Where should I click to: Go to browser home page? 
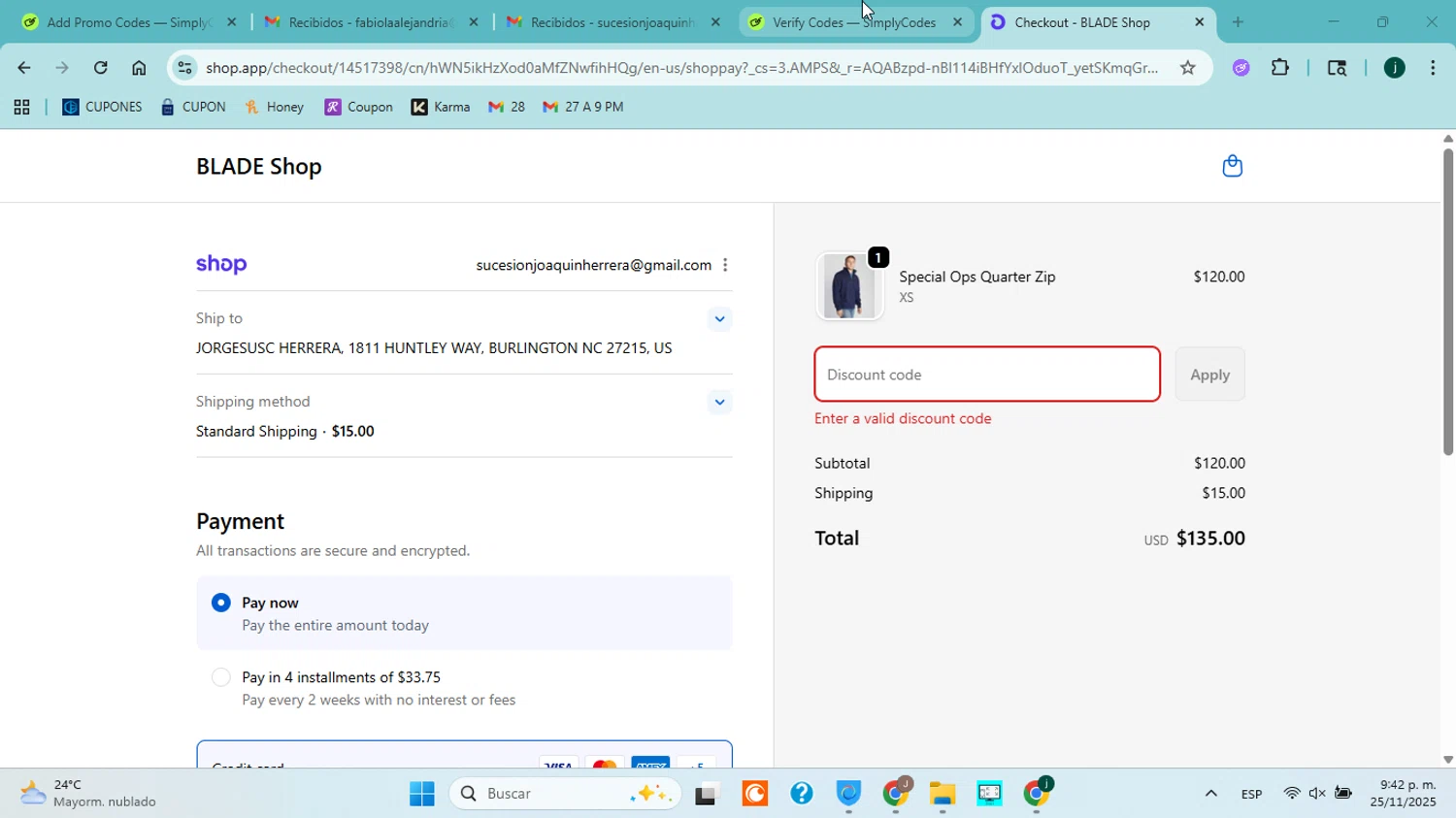tap(139, 68)
